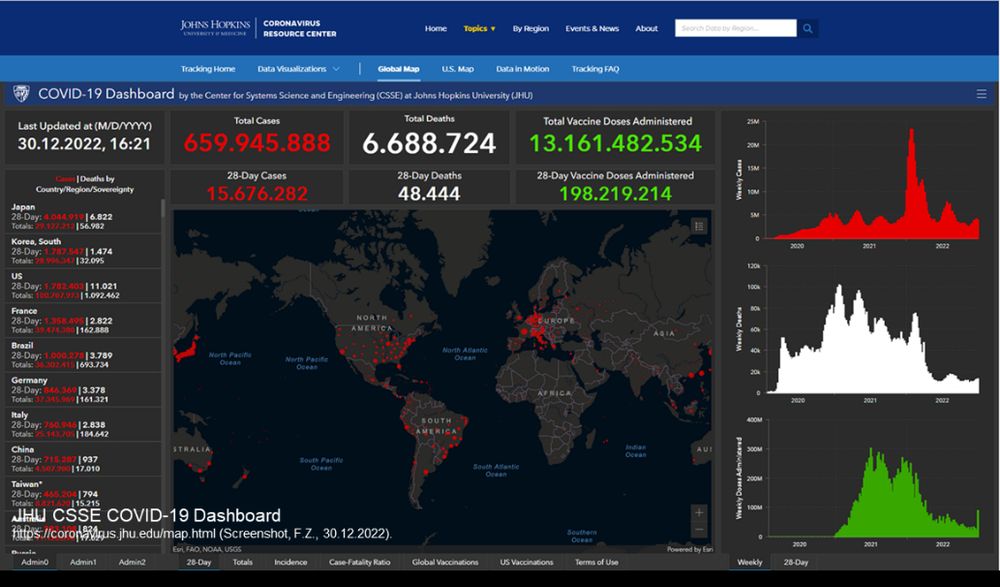Image resolution: width=1000 pixels, height=587 pixels.
Task: Open Events & News menu item
Action: 592,29
